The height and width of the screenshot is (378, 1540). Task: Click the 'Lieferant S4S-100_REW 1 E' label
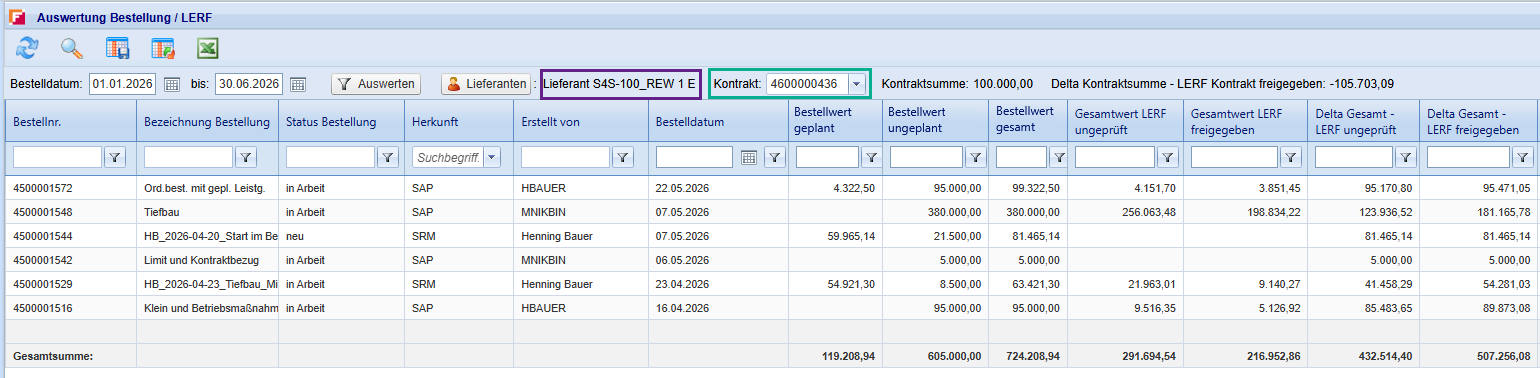coord(619,85)
